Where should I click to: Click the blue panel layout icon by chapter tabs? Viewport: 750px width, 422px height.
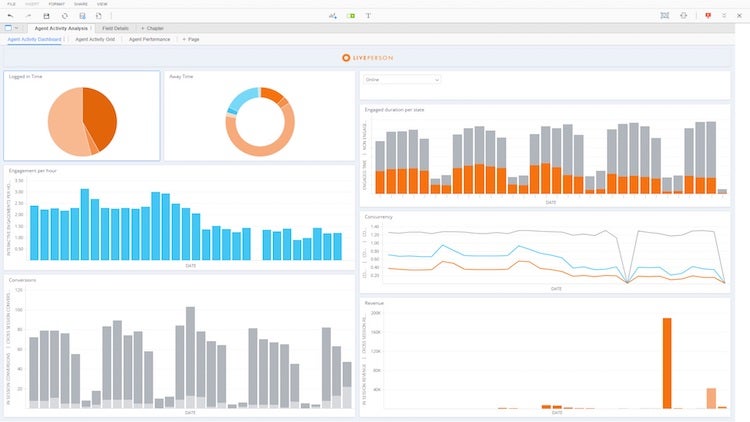pos(8,28)
